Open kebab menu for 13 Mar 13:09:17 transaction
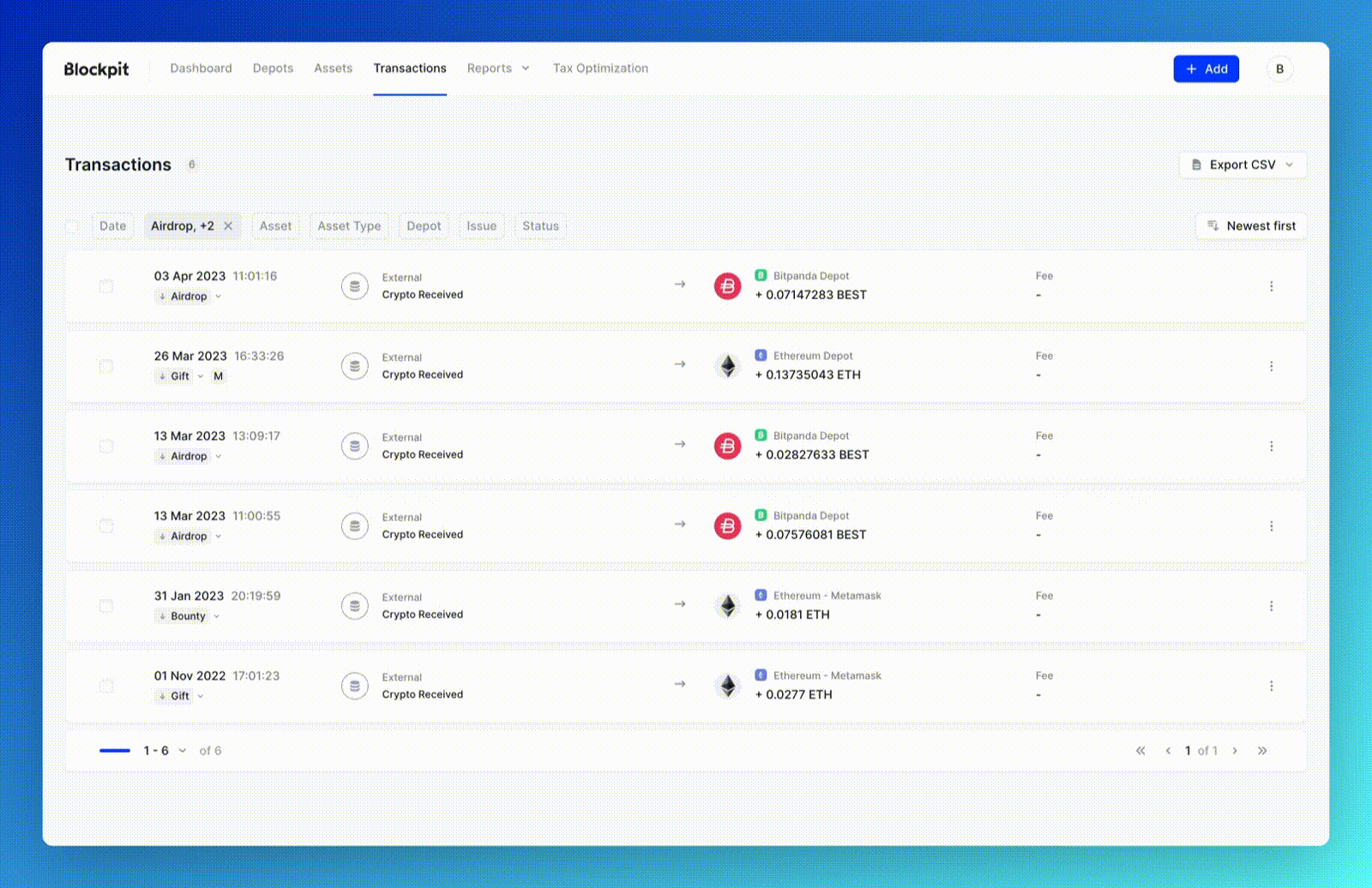 pyautogui.click(x=1271, y=447)
